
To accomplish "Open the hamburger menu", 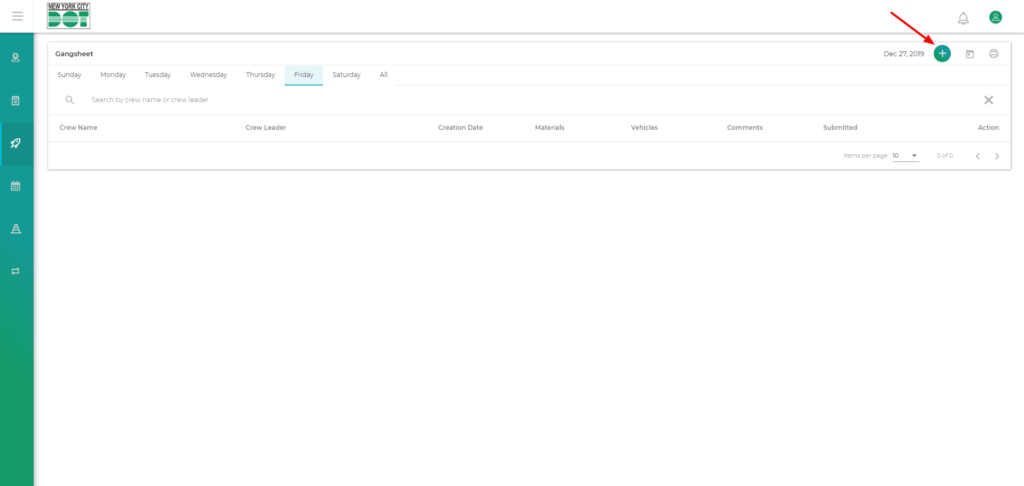I will pos(17,16).
